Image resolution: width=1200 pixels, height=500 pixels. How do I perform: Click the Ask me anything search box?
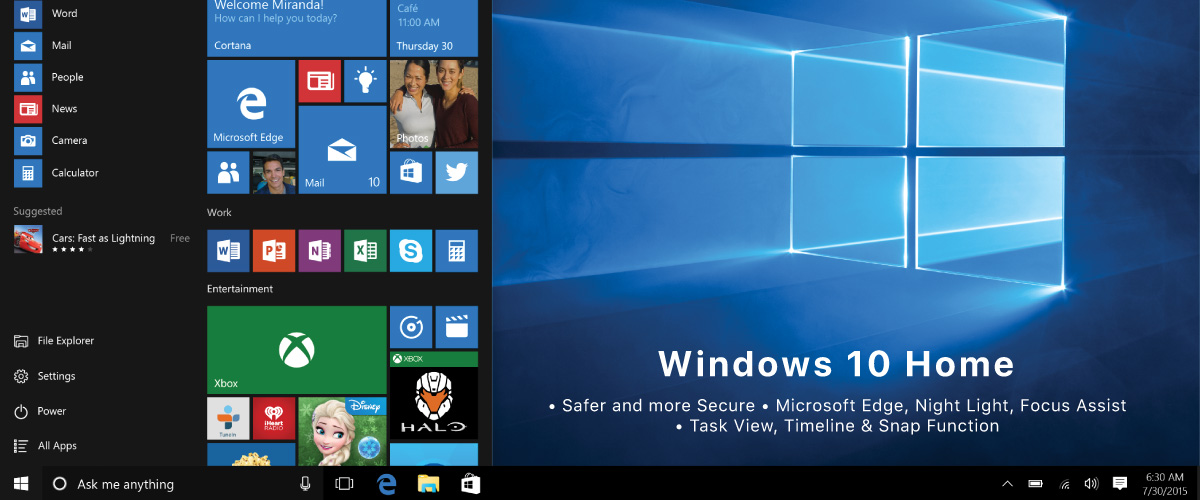pyautogui.click(x=183, y=484)
